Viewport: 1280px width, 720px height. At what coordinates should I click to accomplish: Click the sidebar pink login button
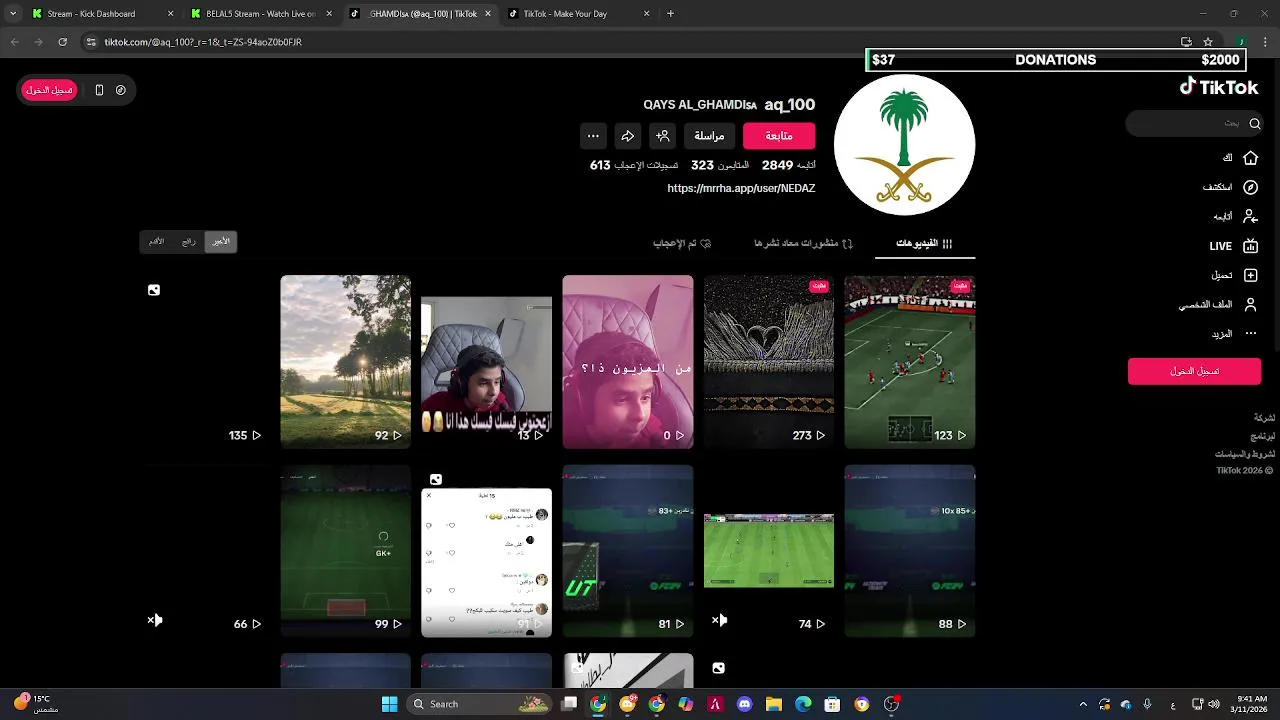[1194, 371]
